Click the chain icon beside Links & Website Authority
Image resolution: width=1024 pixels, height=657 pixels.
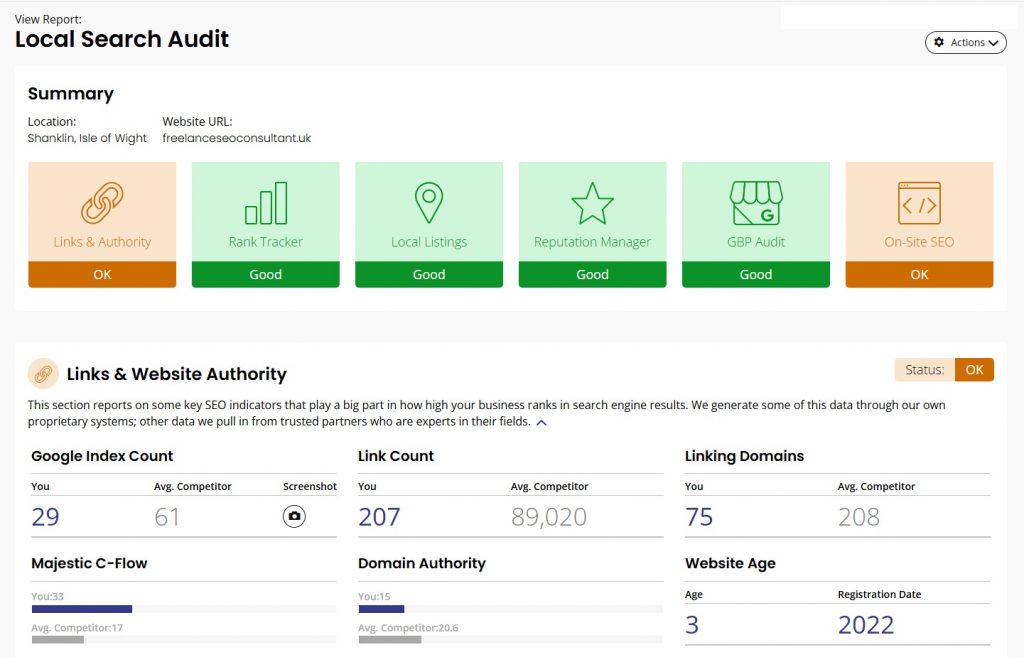coord(43,374)
